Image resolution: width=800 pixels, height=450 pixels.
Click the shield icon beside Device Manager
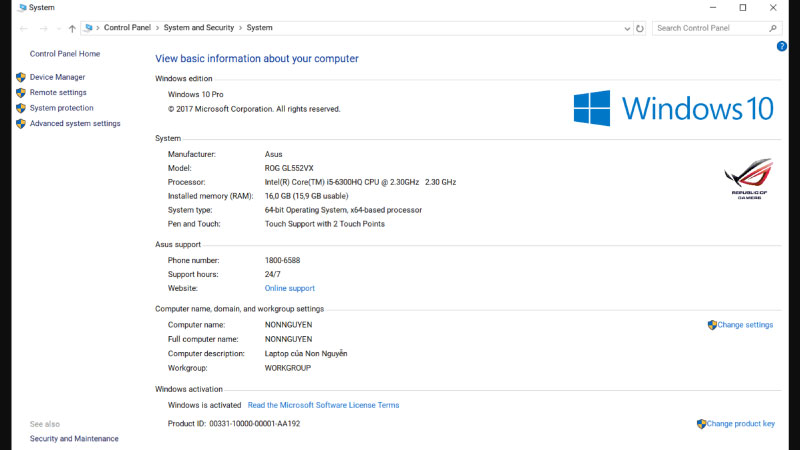(x=20, y=77)
